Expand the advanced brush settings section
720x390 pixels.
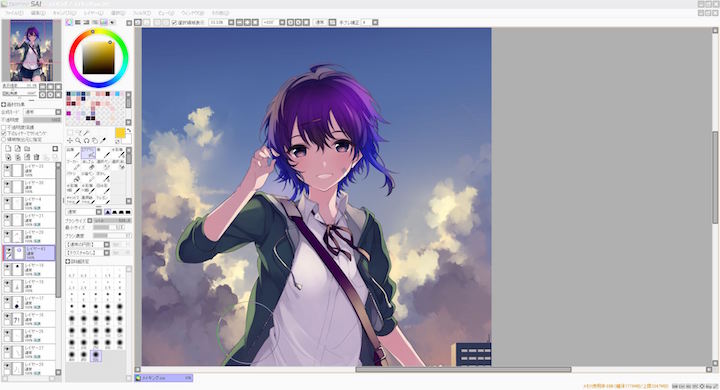pos(68,261)
